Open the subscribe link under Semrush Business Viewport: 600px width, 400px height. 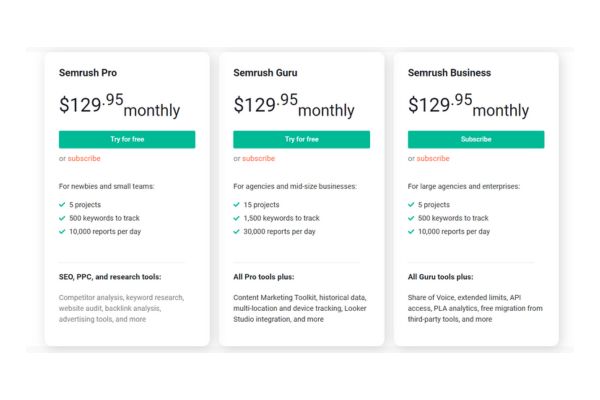(433, 158)
